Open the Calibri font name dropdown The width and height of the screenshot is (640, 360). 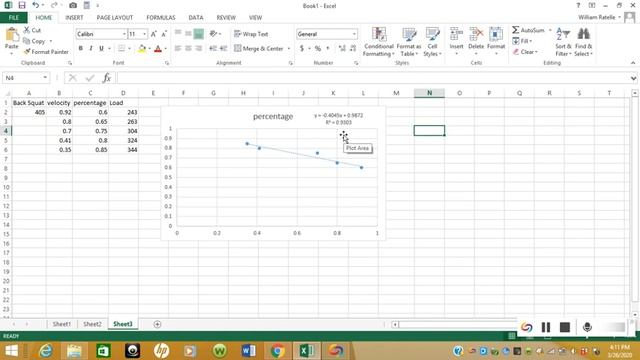tap(124, 34)
